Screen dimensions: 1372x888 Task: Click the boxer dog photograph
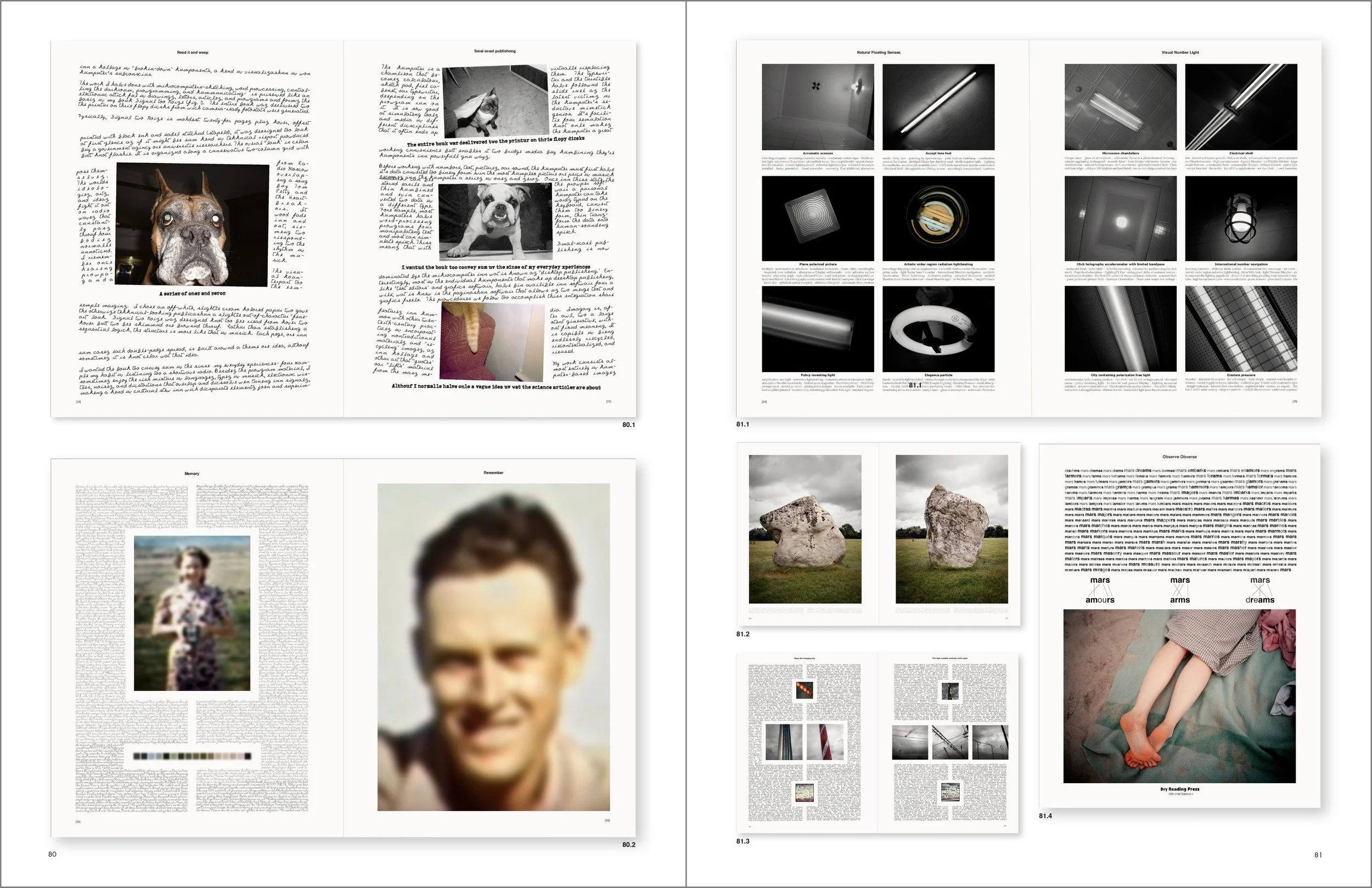pos(193,224)
